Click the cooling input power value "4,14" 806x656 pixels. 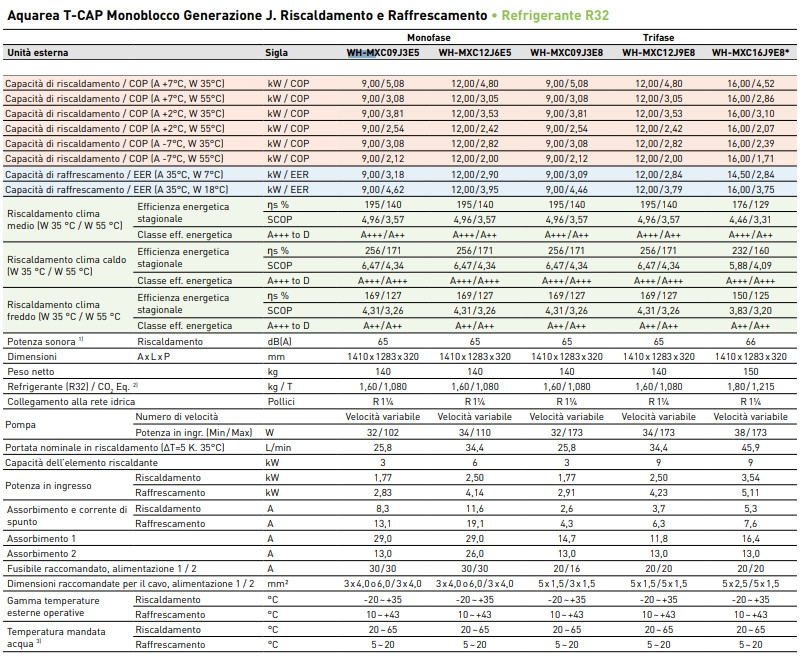pyautogui.click(x=475, y=493)
